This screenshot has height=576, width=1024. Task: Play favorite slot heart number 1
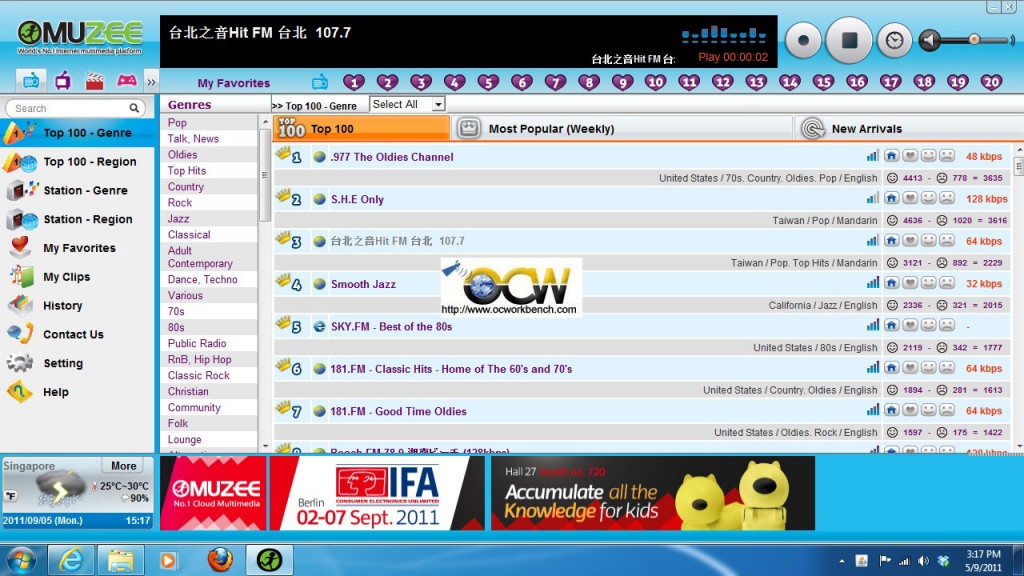354,82
